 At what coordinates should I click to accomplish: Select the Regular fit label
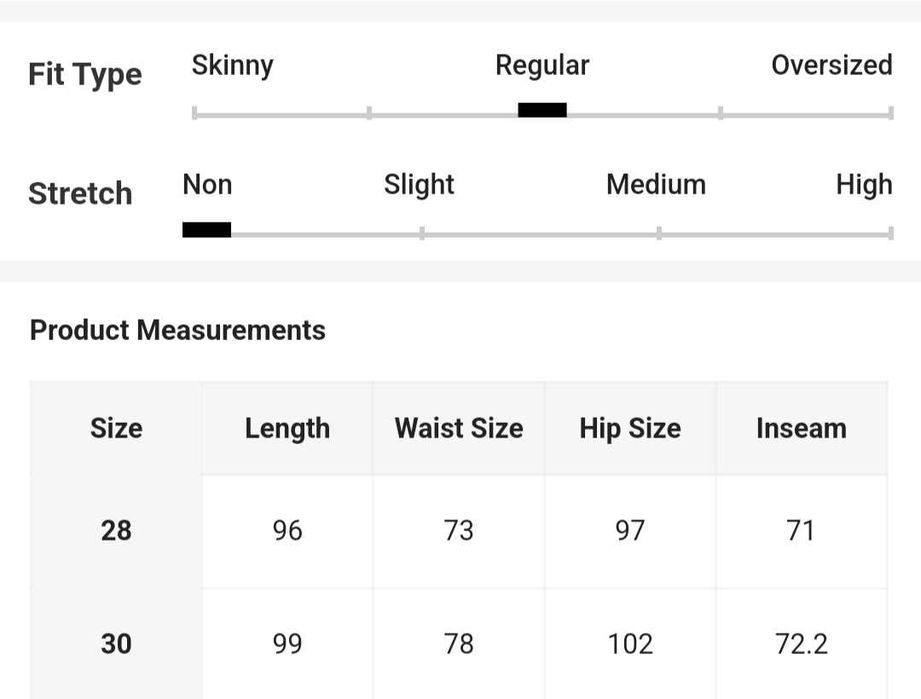click(542, 66)
